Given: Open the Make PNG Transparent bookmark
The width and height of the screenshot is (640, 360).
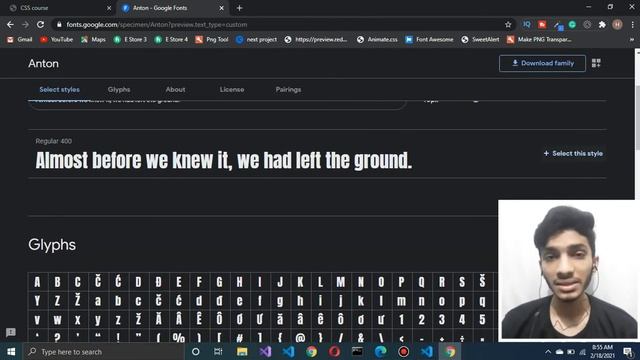Looking at the screenshot, I should pyautogui.click(x=539, y=40).
